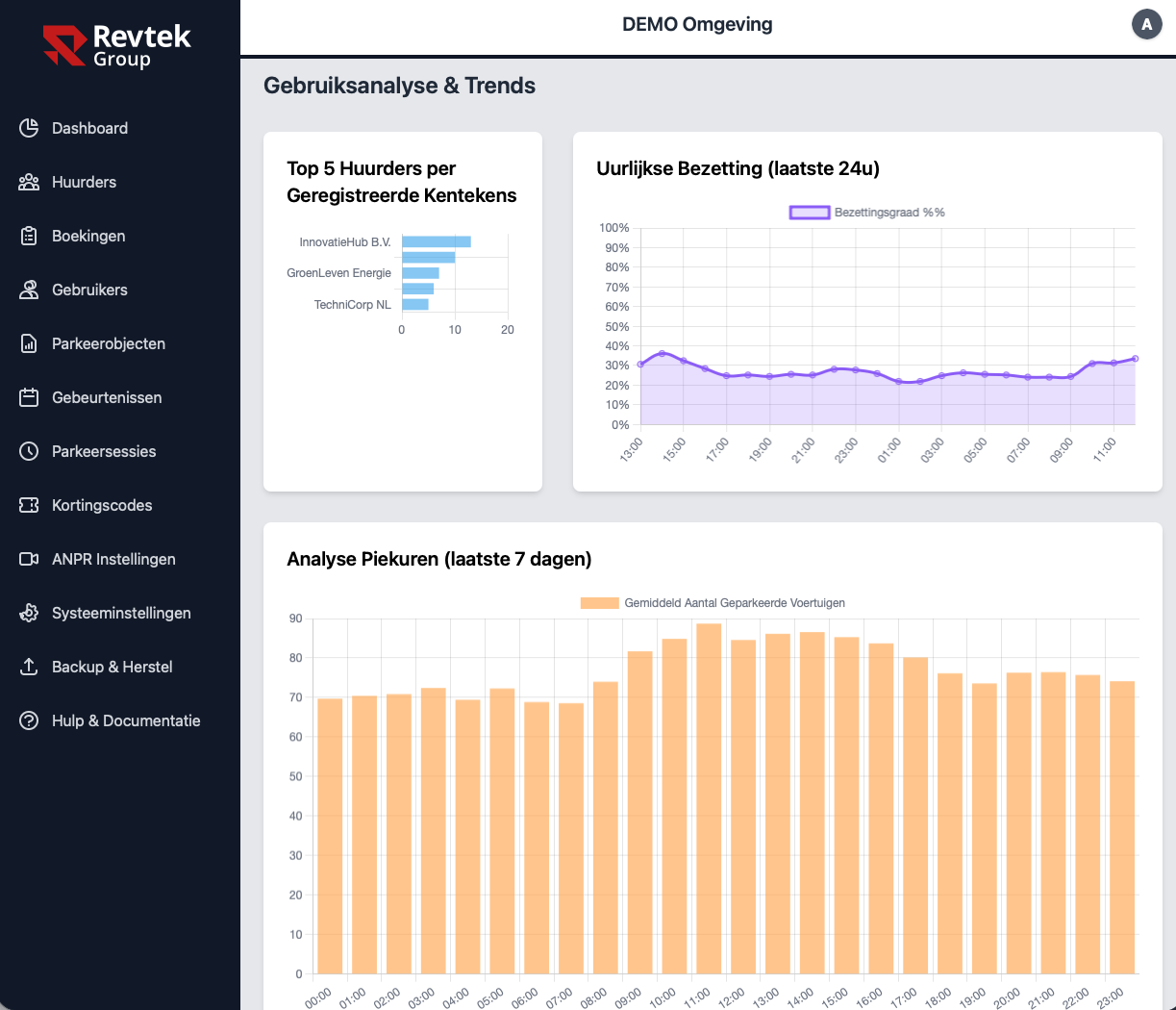Viewport: 1176px width, 1010px height.
Task: Click the Huurders people icon in sidebar
Action: (27, 182)
